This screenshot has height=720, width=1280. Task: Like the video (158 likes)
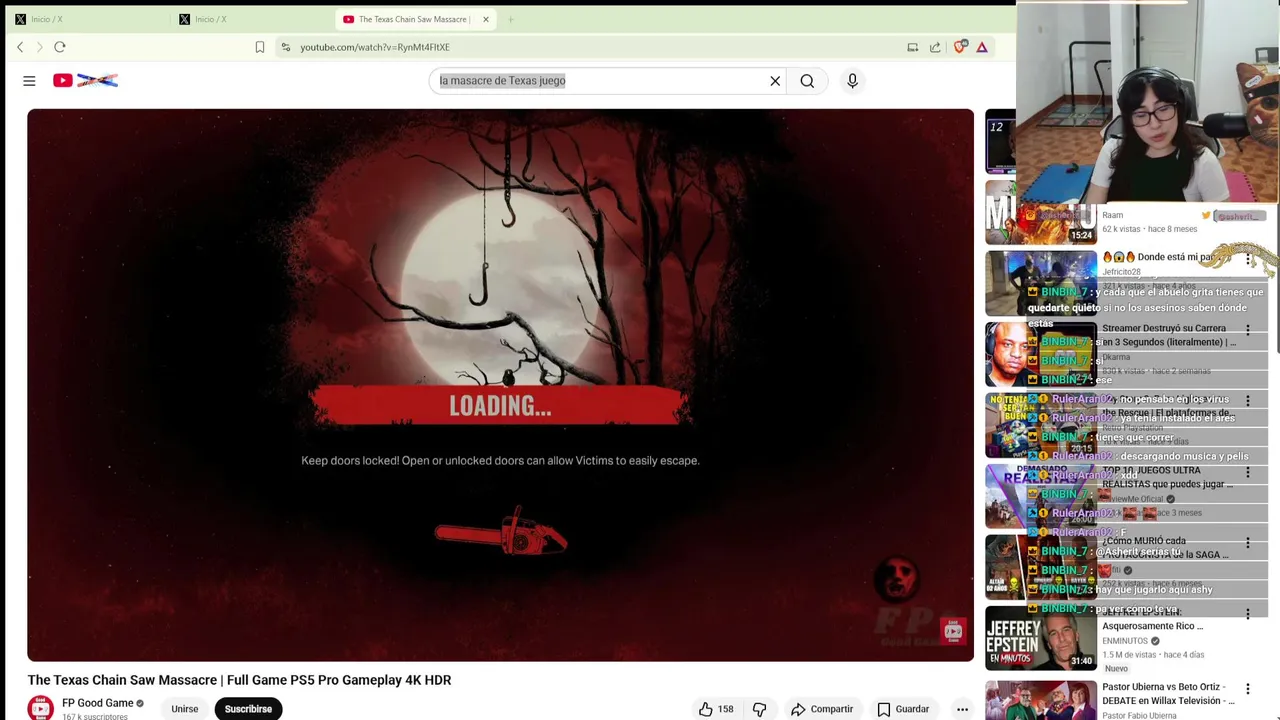(x=716, y=709)
